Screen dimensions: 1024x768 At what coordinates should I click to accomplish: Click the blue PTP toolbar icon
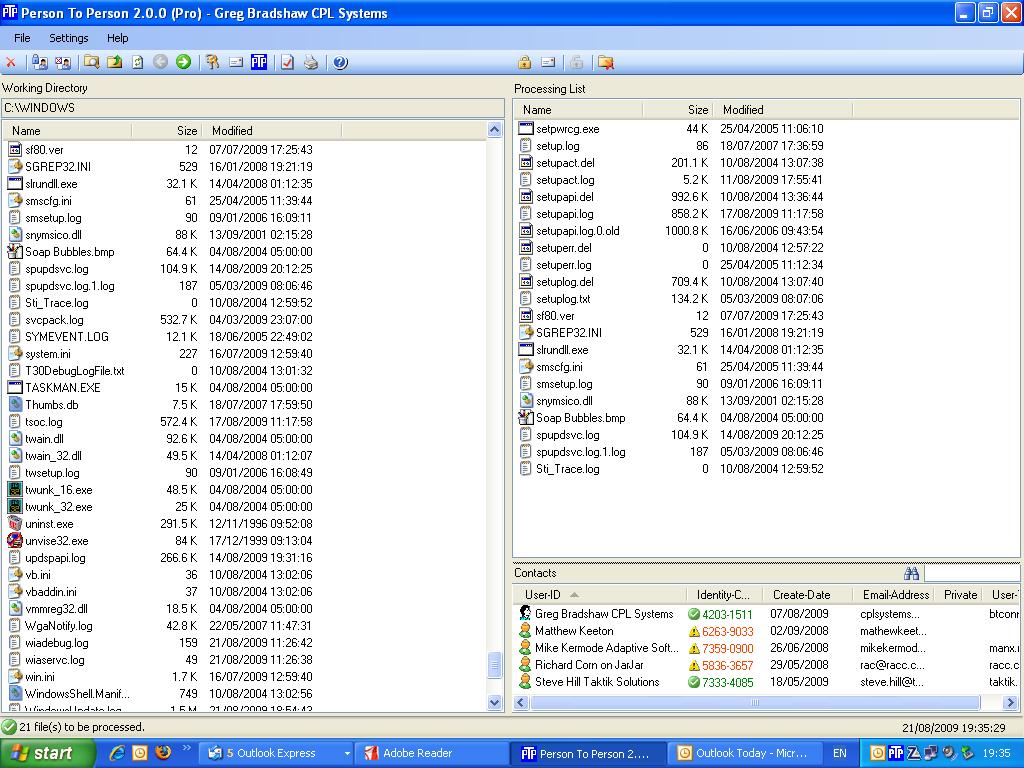click(259, 62)
